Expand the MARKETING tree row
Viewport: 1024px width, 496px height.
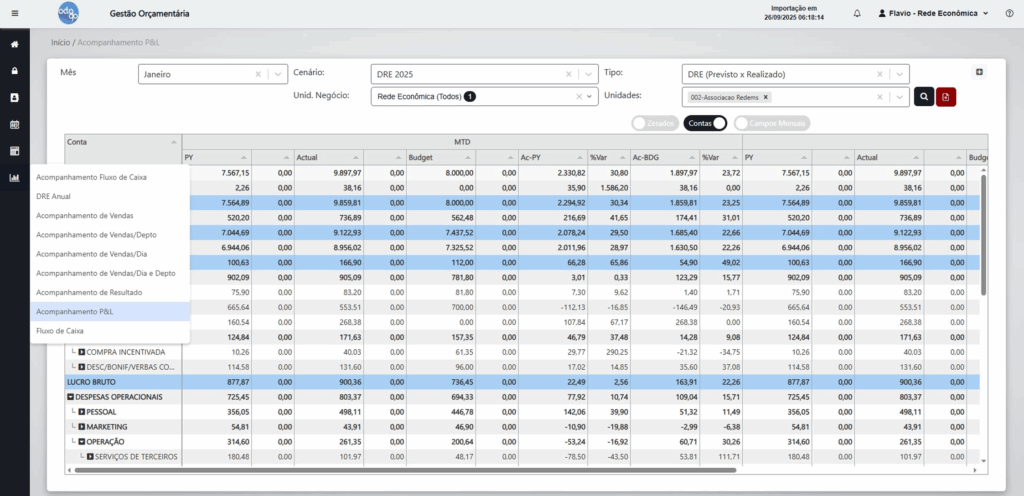82,427
